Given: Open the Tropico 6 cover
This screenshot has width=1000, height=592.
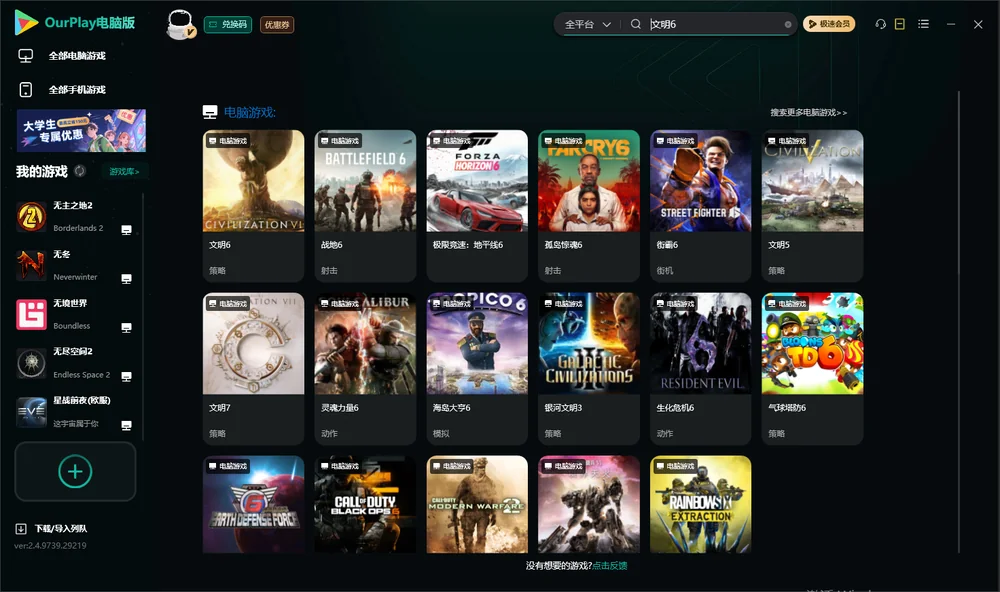Looking at the screenshot, I should (x=477, y=343).
